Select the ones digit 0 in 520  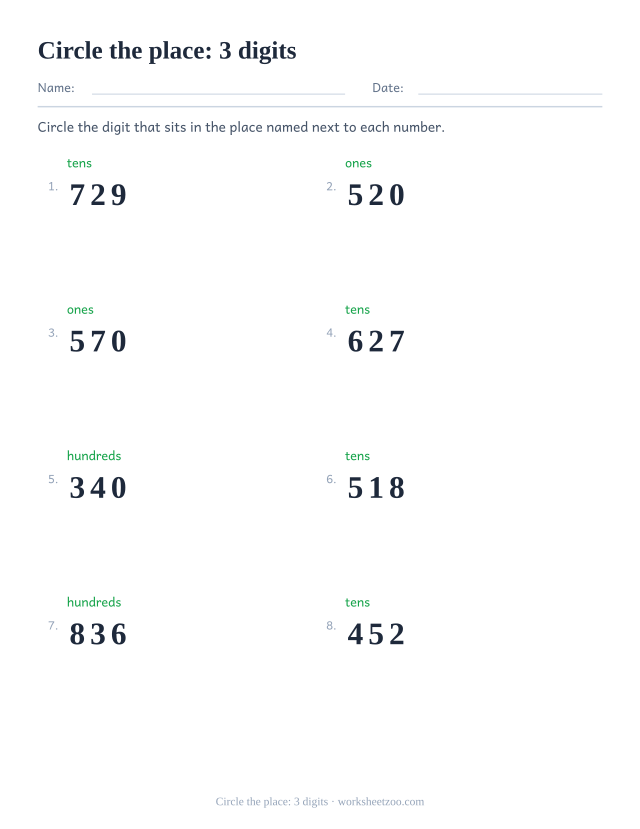coord(397,195)
